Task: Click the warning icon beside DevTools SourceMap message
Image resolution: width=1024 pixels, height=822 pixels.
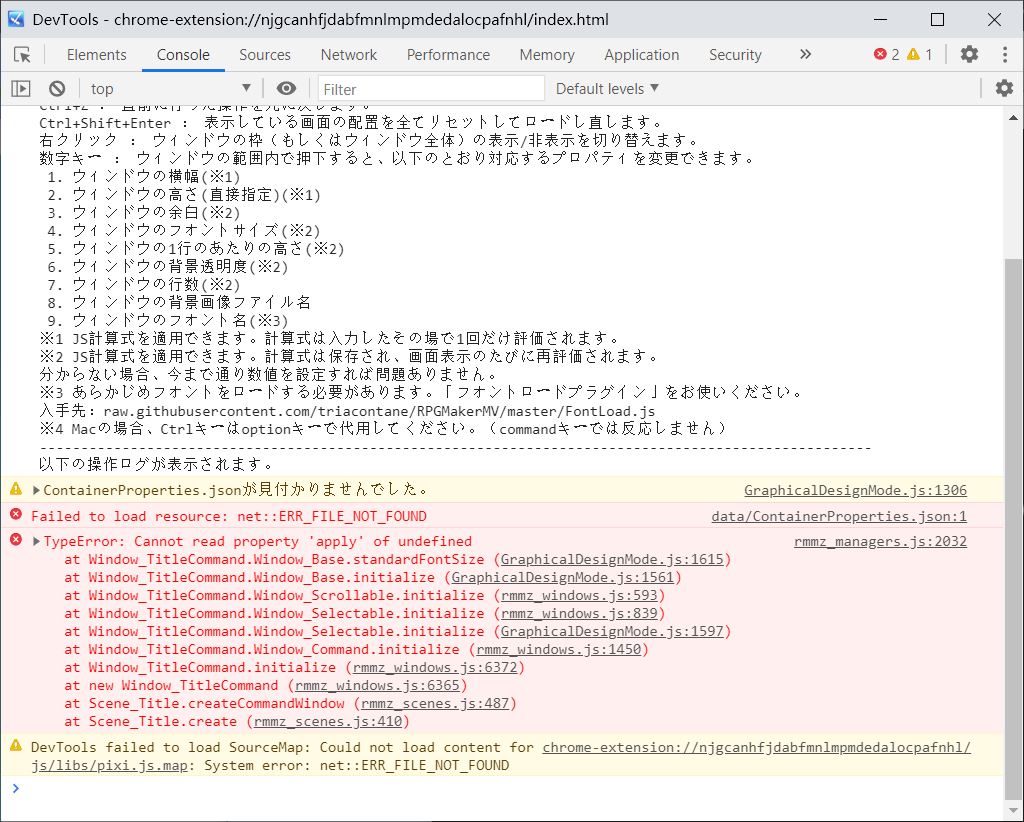Action: coord(16,746)
